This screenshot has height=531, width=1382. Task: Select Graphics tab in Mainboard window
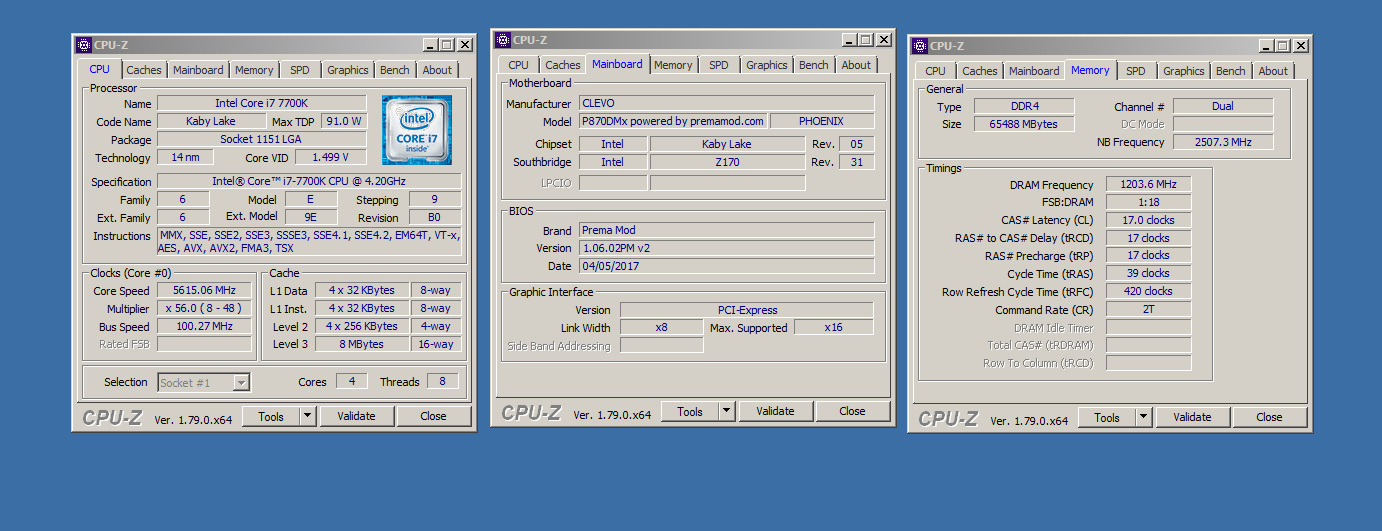point(766,65)
